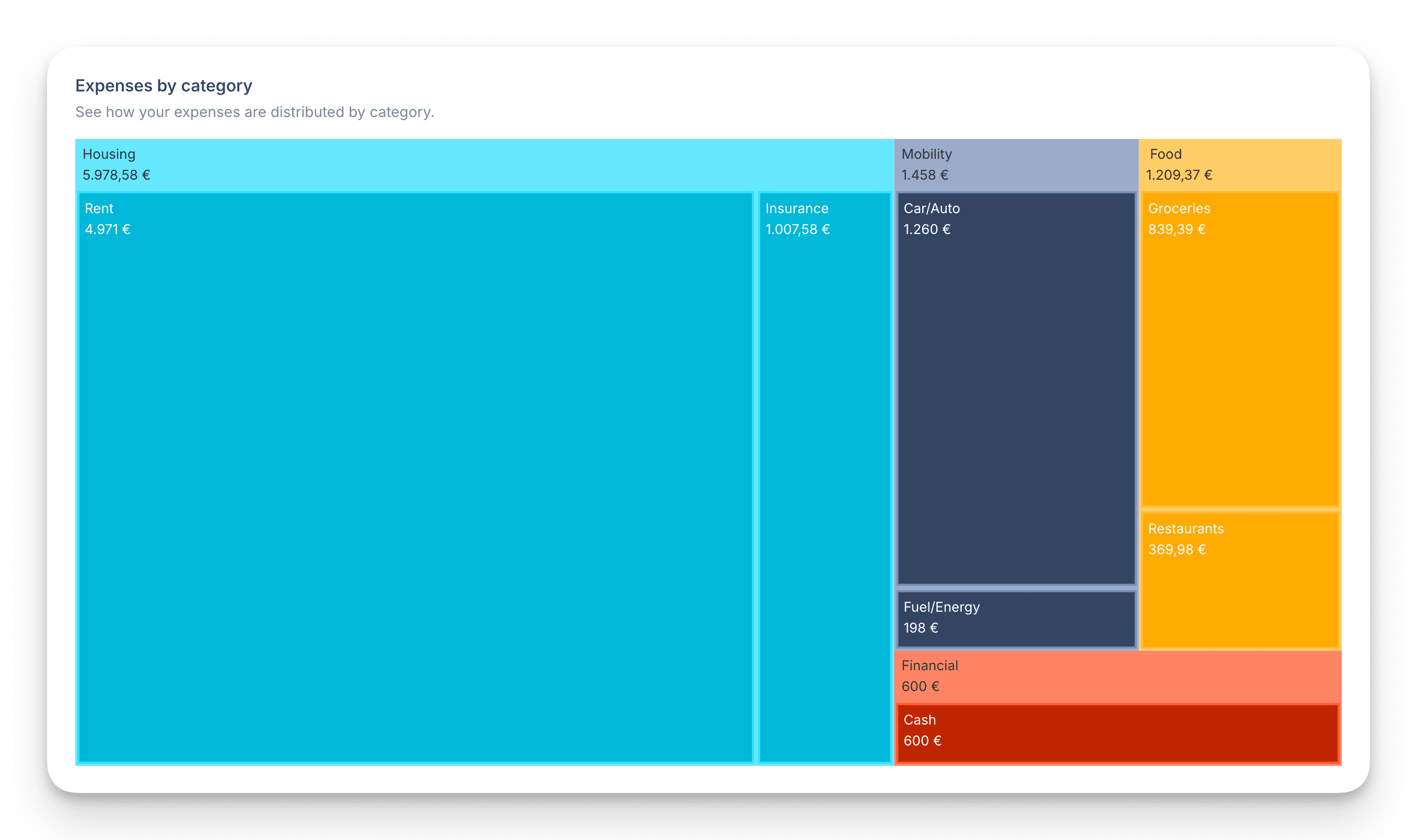Screen dimensions: 1417x840
Task: Click the Housing total 5.978,58 €
Action: (x=117, y=175)
